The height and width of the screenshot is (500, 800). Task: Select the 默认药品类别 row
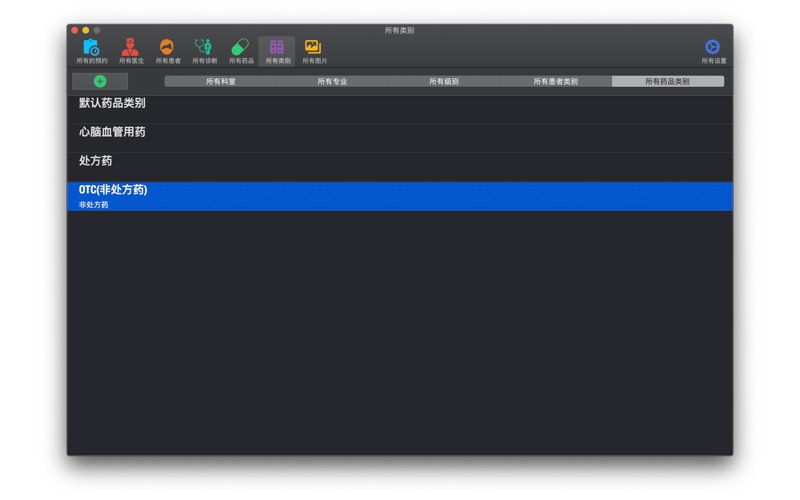click(x=400, y=109)
